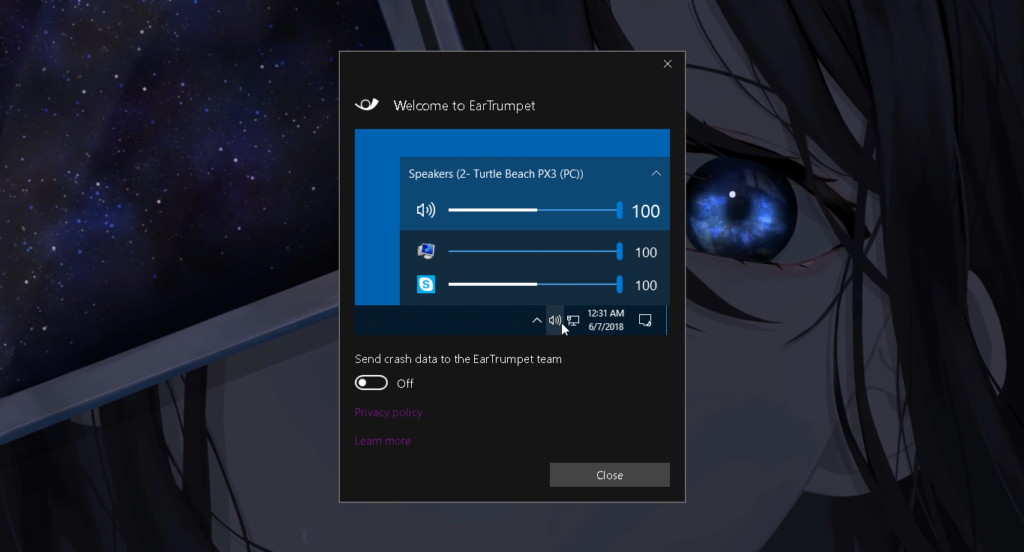Click the Close button in the dialog
Image resolution: width=1024 pixels, height=552 pixels.
coord(609,475)
